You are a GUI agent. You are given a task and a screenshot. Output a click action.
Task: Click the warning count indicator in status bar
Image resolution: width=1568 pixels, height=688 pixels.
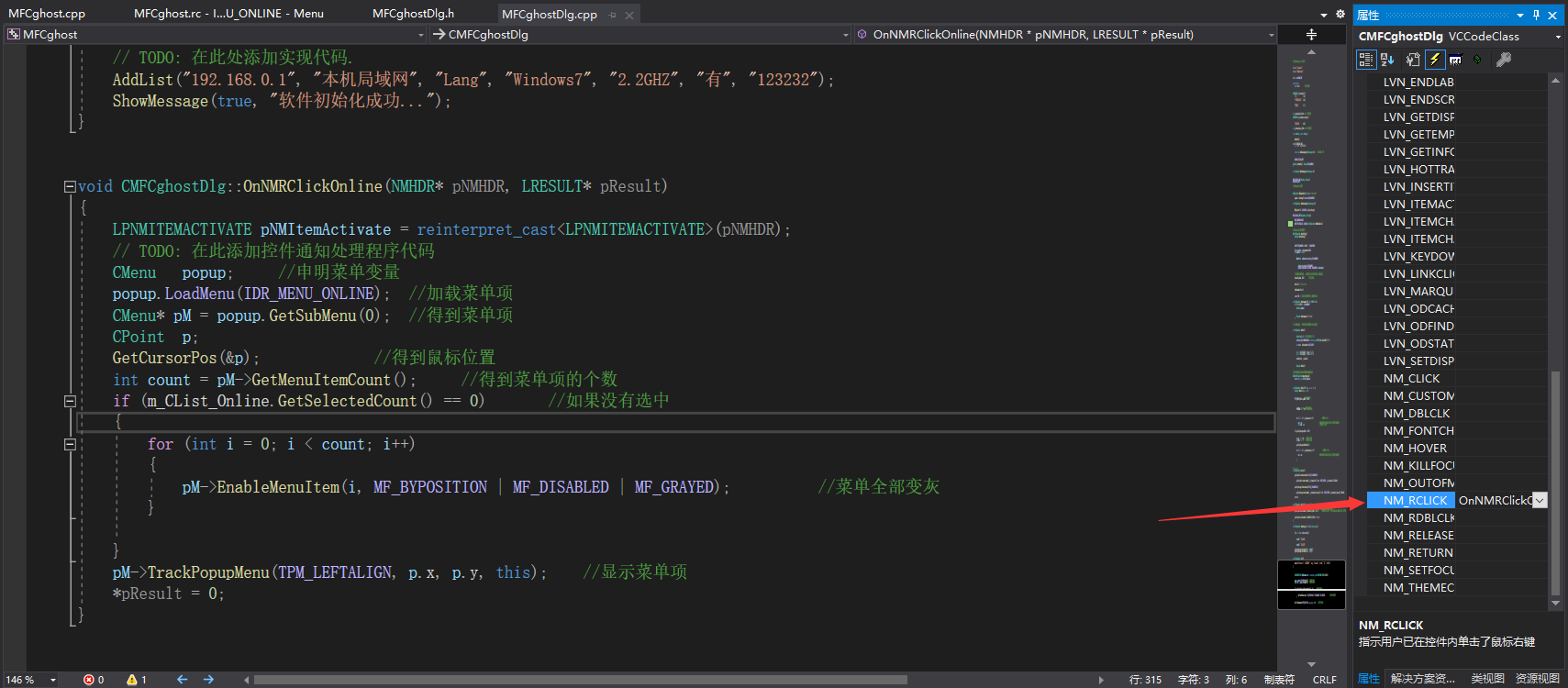pos(137,680)
